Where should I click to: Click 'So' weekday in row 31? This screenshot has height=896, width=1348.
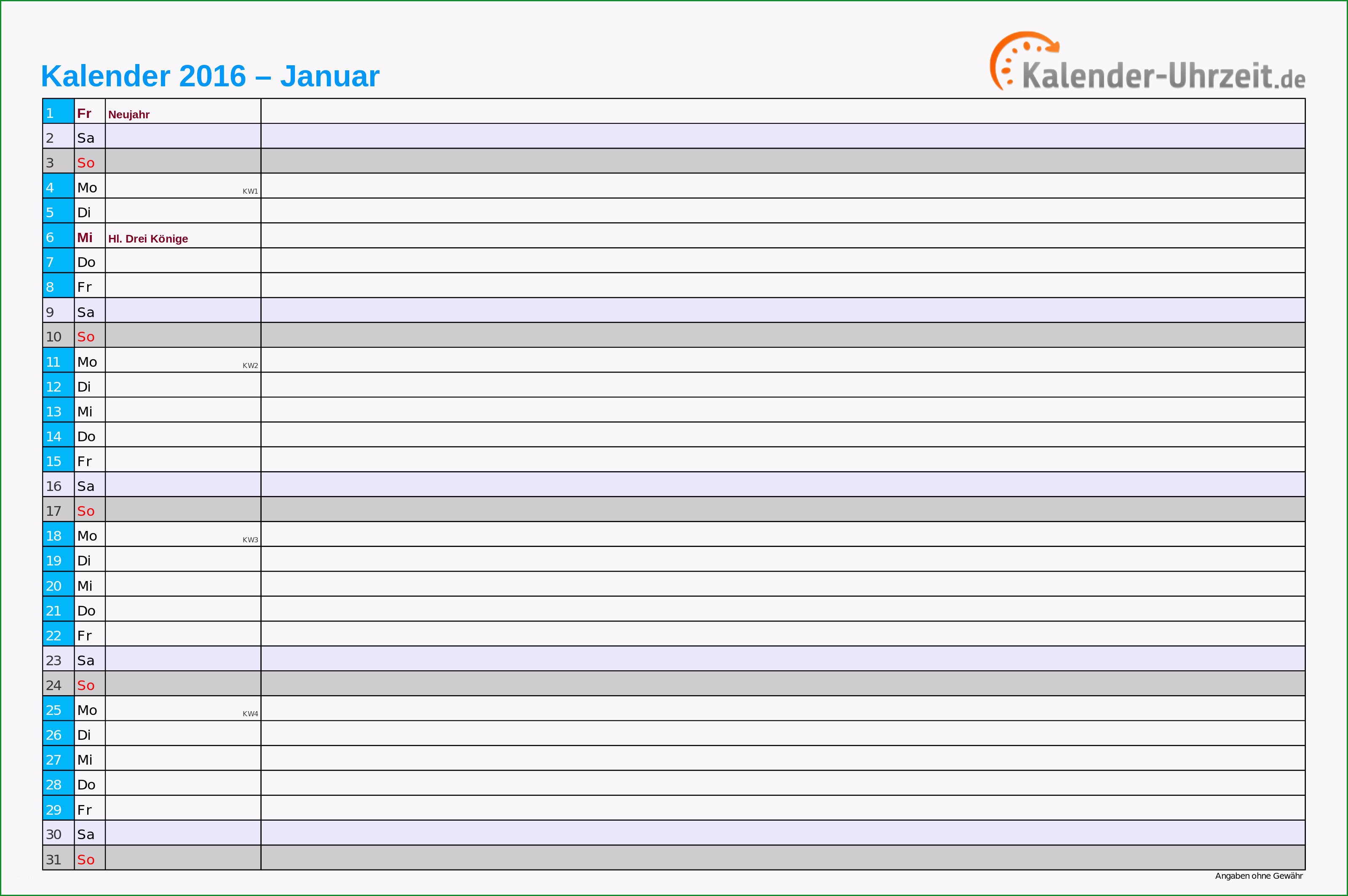click(86, 859)
